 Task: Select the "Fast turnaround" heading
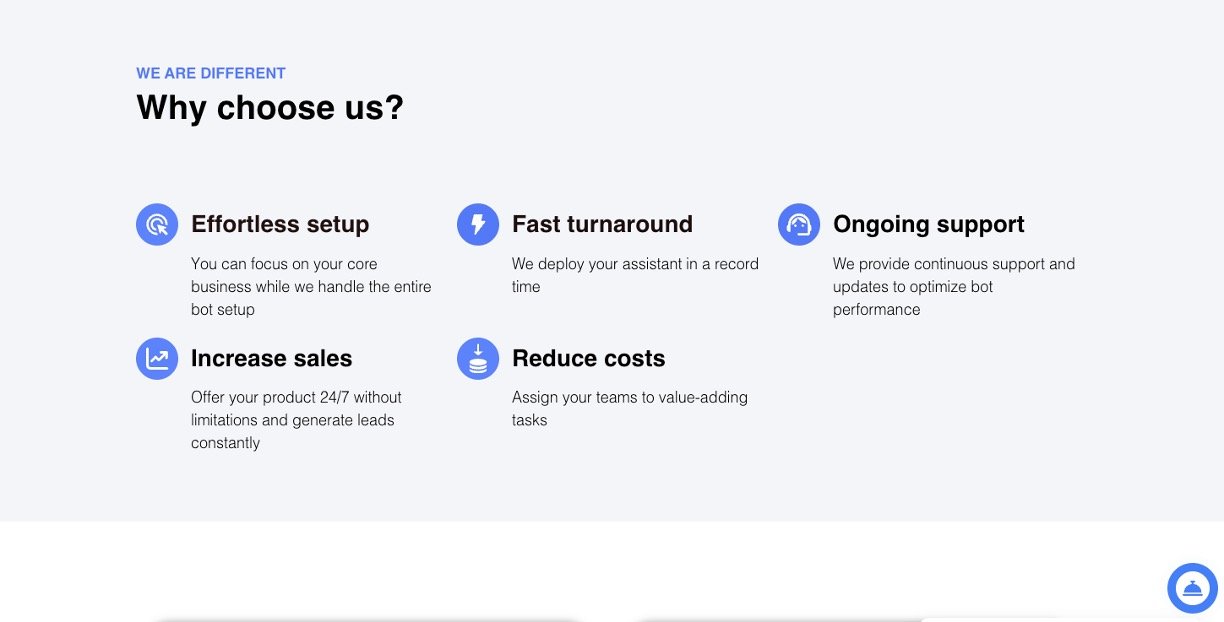pyautogui.click(x=602, y=224)
